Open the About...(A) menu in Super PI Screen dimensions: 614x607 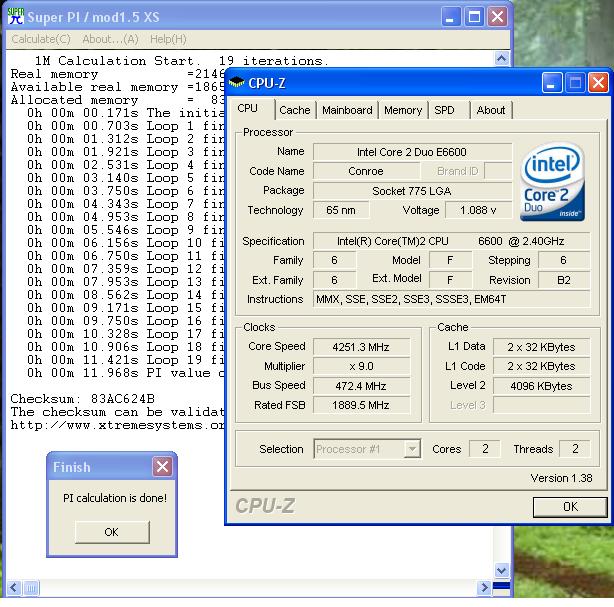pos(110,39)
